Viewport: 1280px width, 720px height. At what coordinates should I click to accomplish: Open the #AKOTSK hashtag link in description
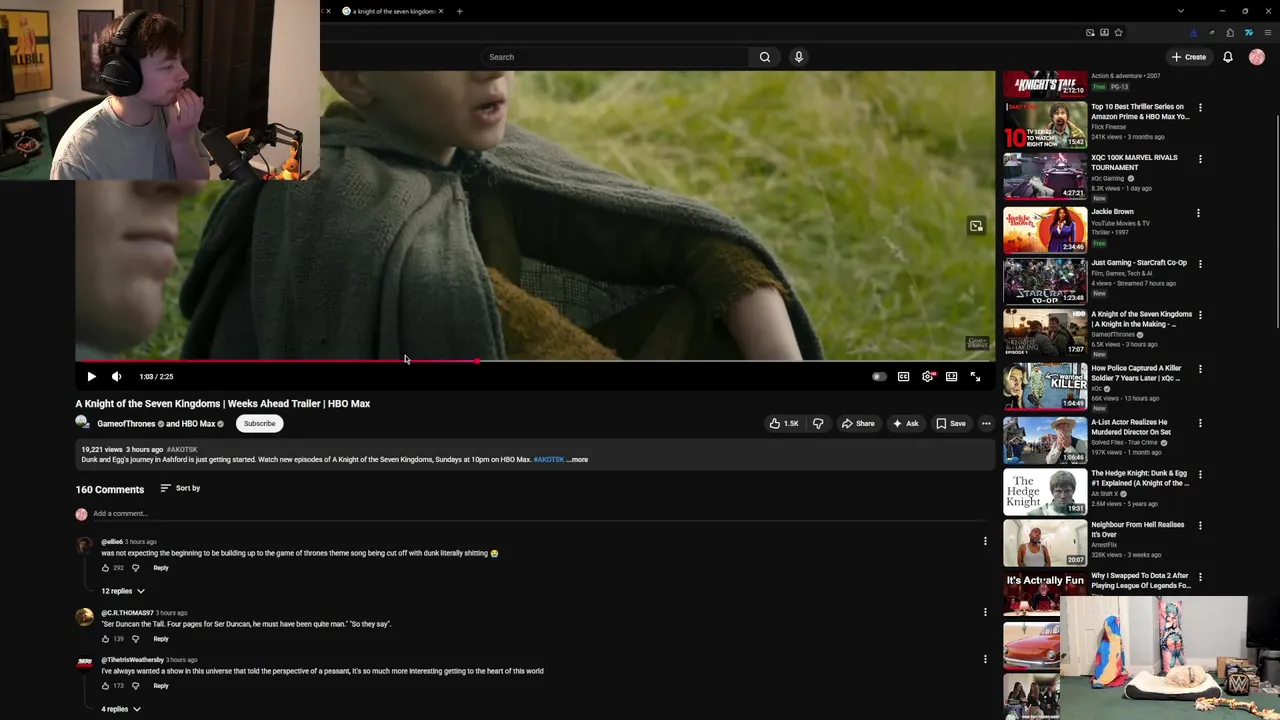pos(548,460)
